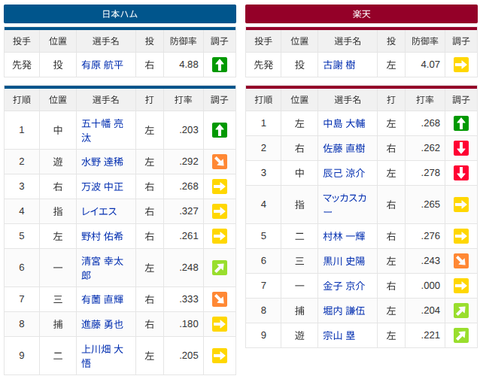Viewport: 480px width, 379px height.
Task: Open 佐藤 直樹 player page
Action: (344, 148)
